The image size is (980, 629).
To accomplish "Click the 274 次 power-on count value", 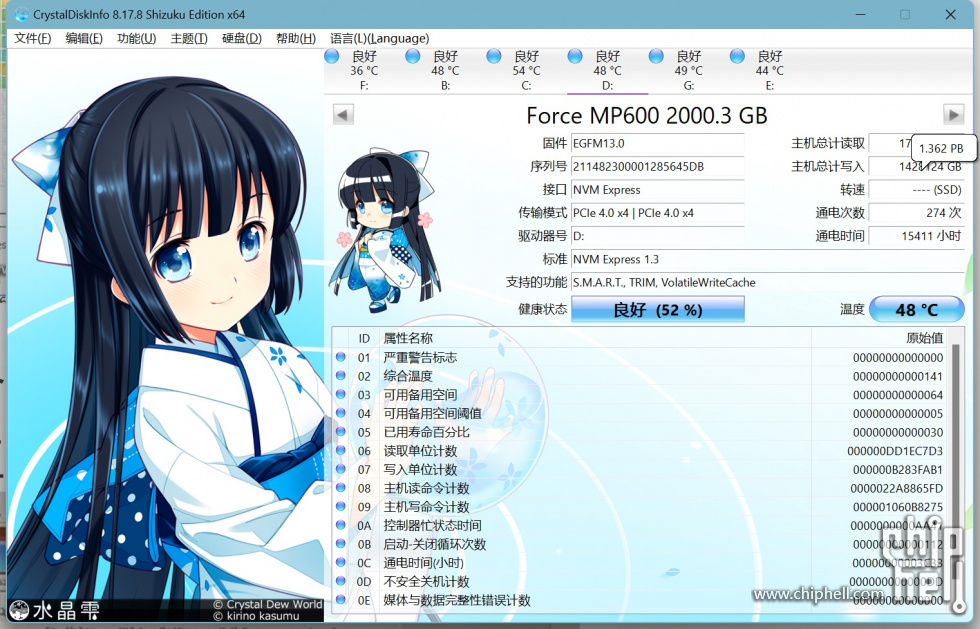I will coord(916,213).
